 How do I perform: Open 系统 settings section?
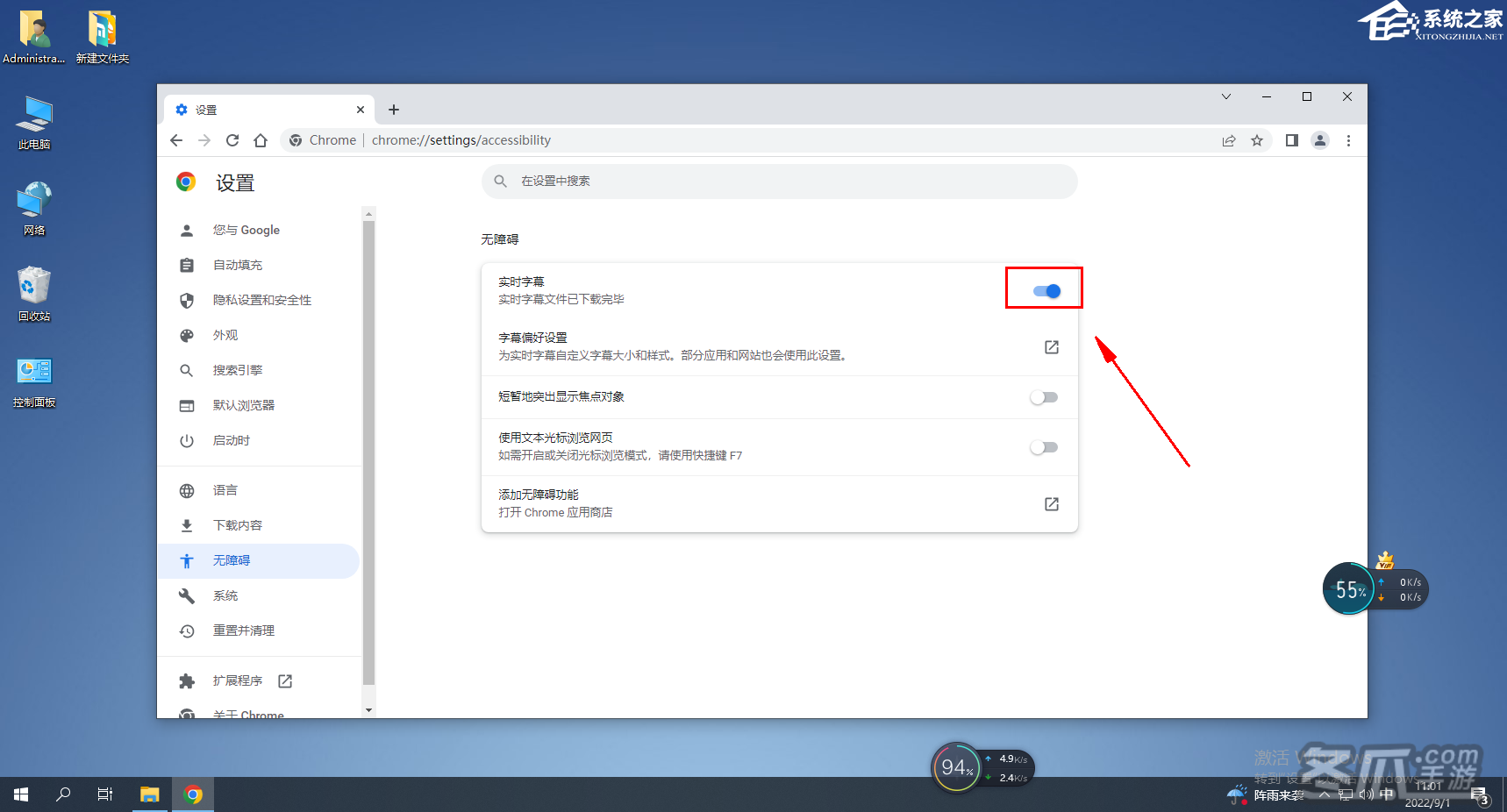pyautogui.click(x=259, y=595)
